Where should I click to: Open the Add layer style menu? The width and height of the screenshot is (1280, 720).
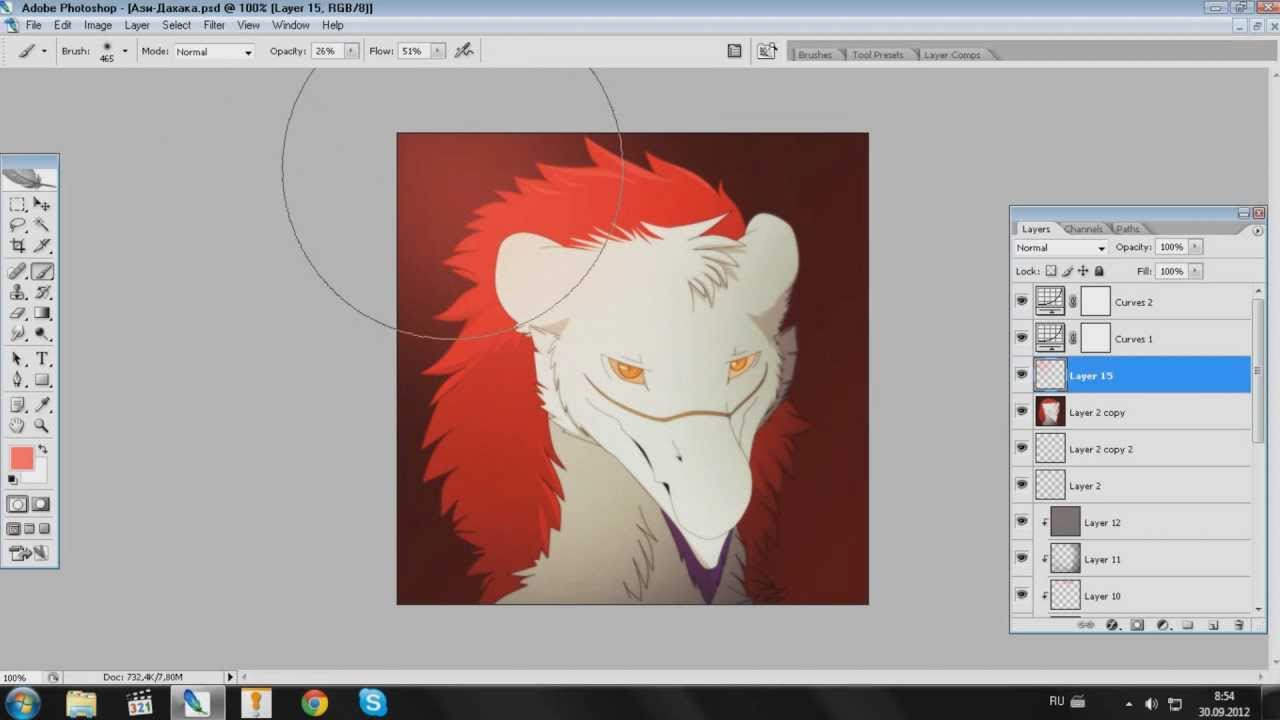[x=1113, y=625]
